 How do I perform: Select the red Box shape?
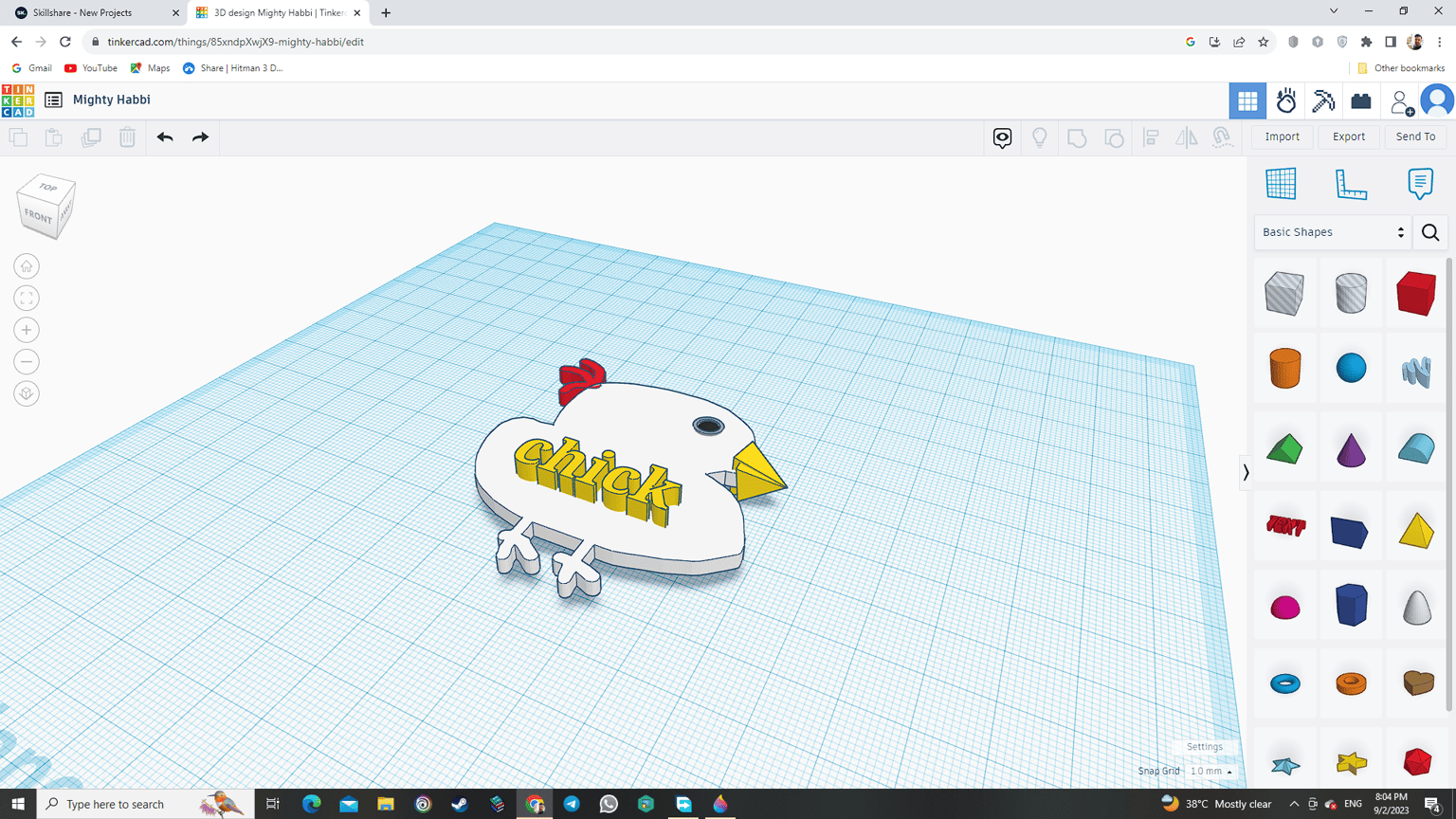tap(1416, 293)
